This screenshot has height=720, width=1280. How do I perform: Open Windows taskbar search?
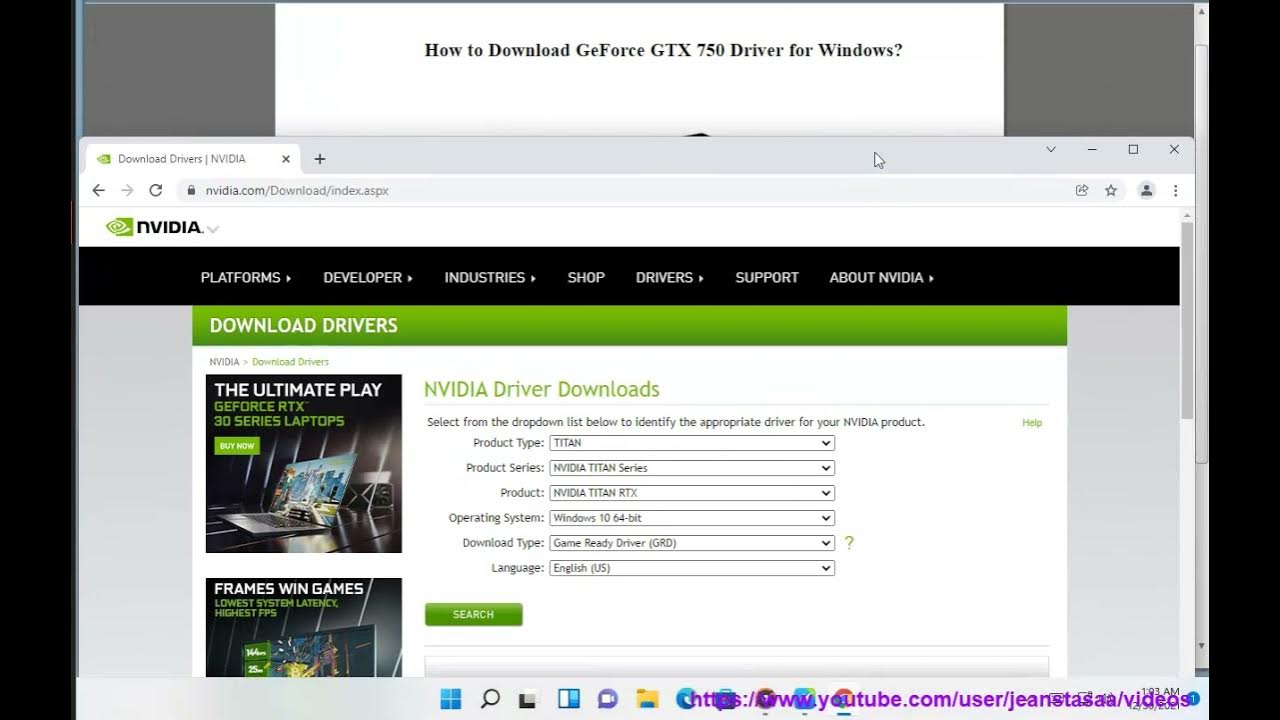(490, 699)
